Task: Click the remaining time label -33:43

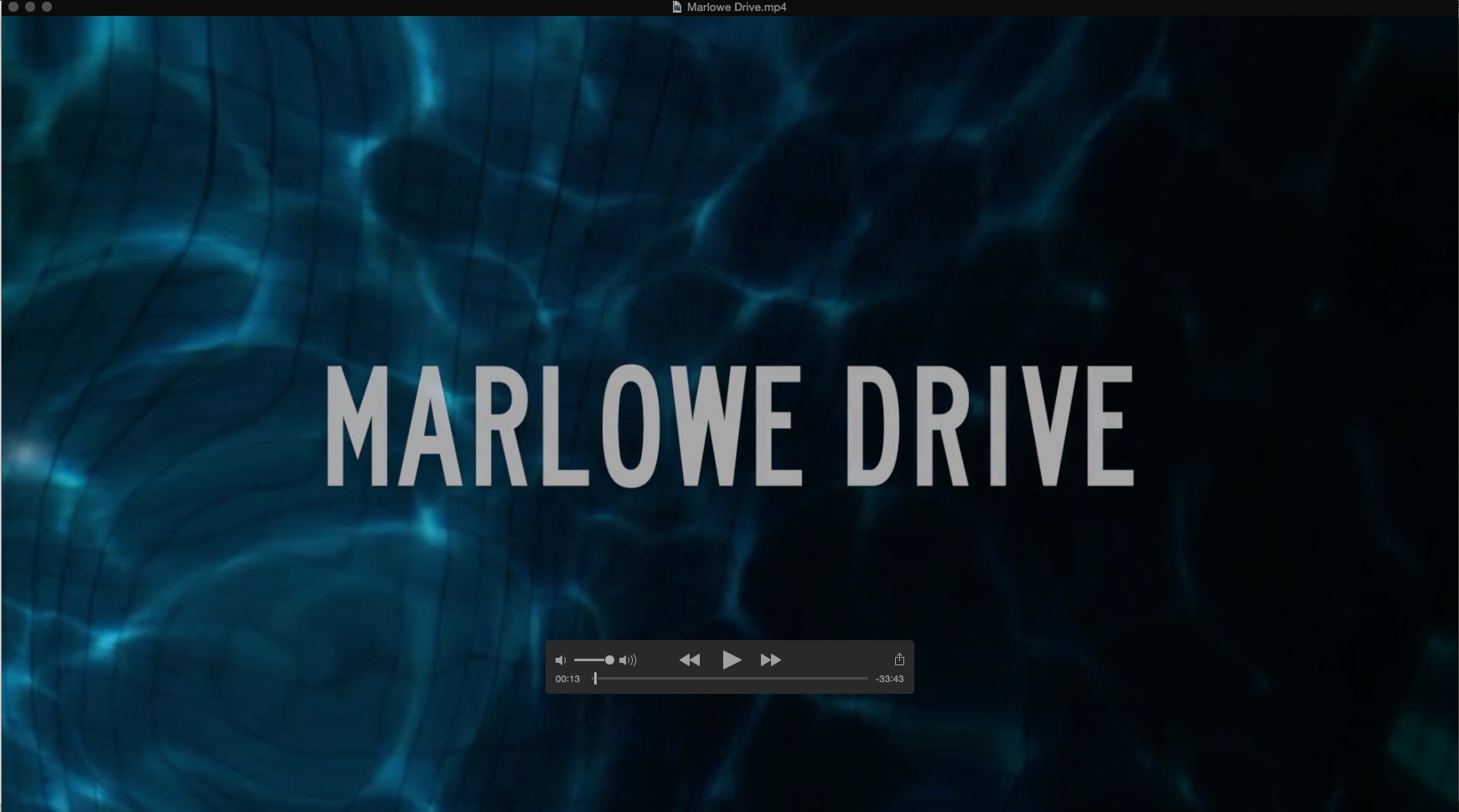Action: (890, 679)
